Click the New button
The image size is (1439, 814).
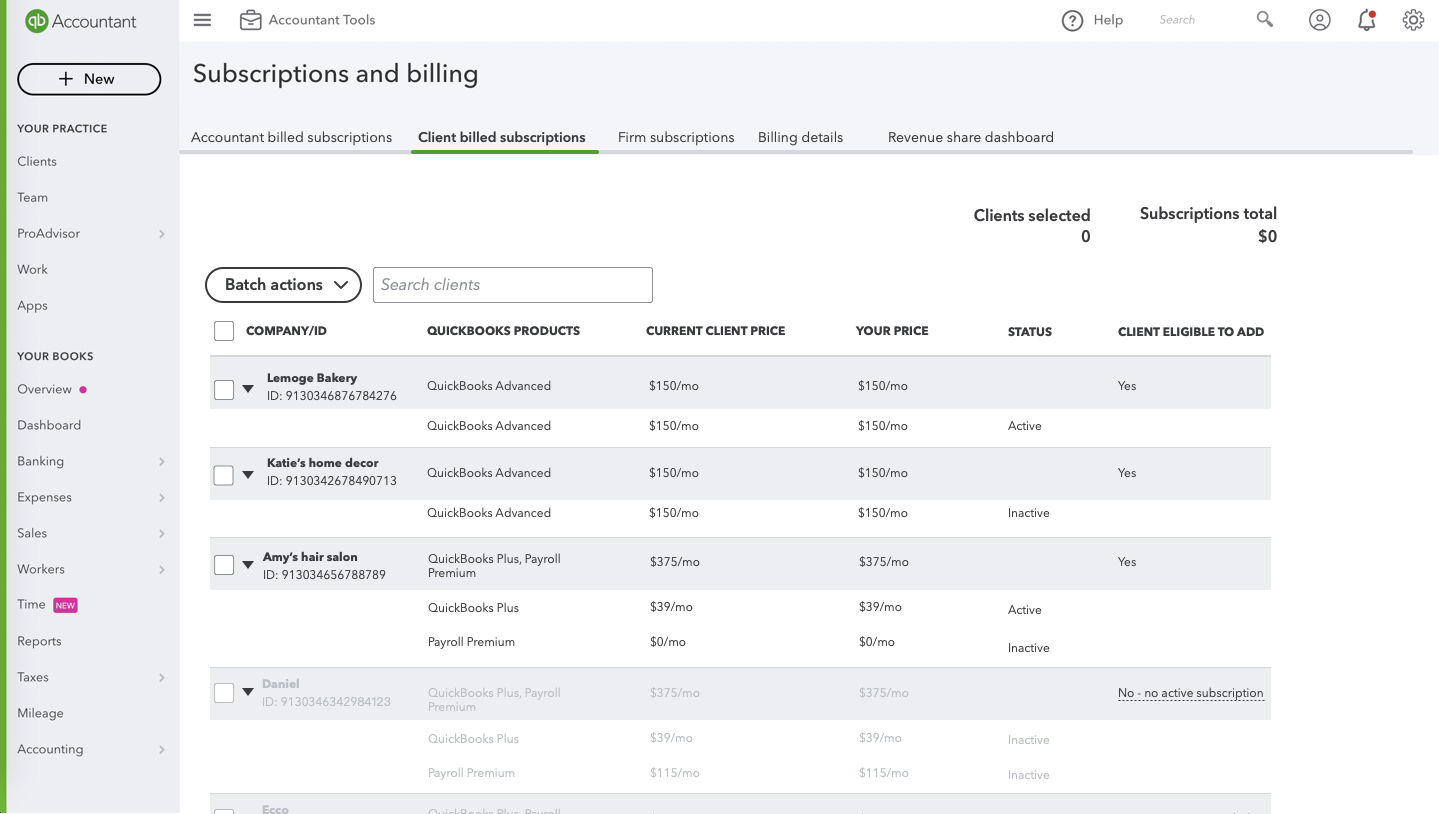tap(89, 79)
